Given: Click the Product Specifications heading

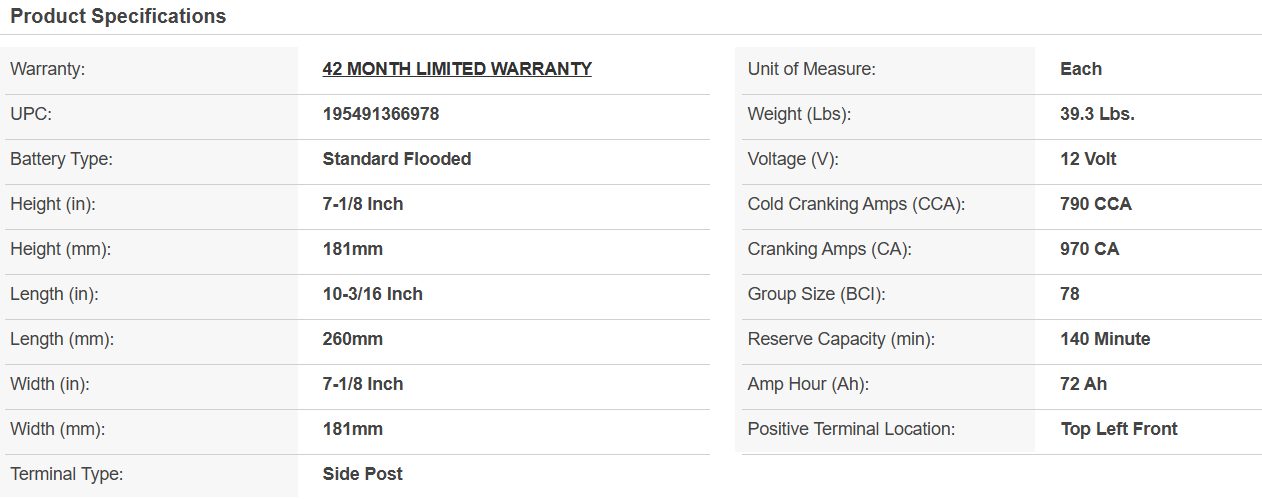Looking at the screenshot, I should (x=118, y=16).
